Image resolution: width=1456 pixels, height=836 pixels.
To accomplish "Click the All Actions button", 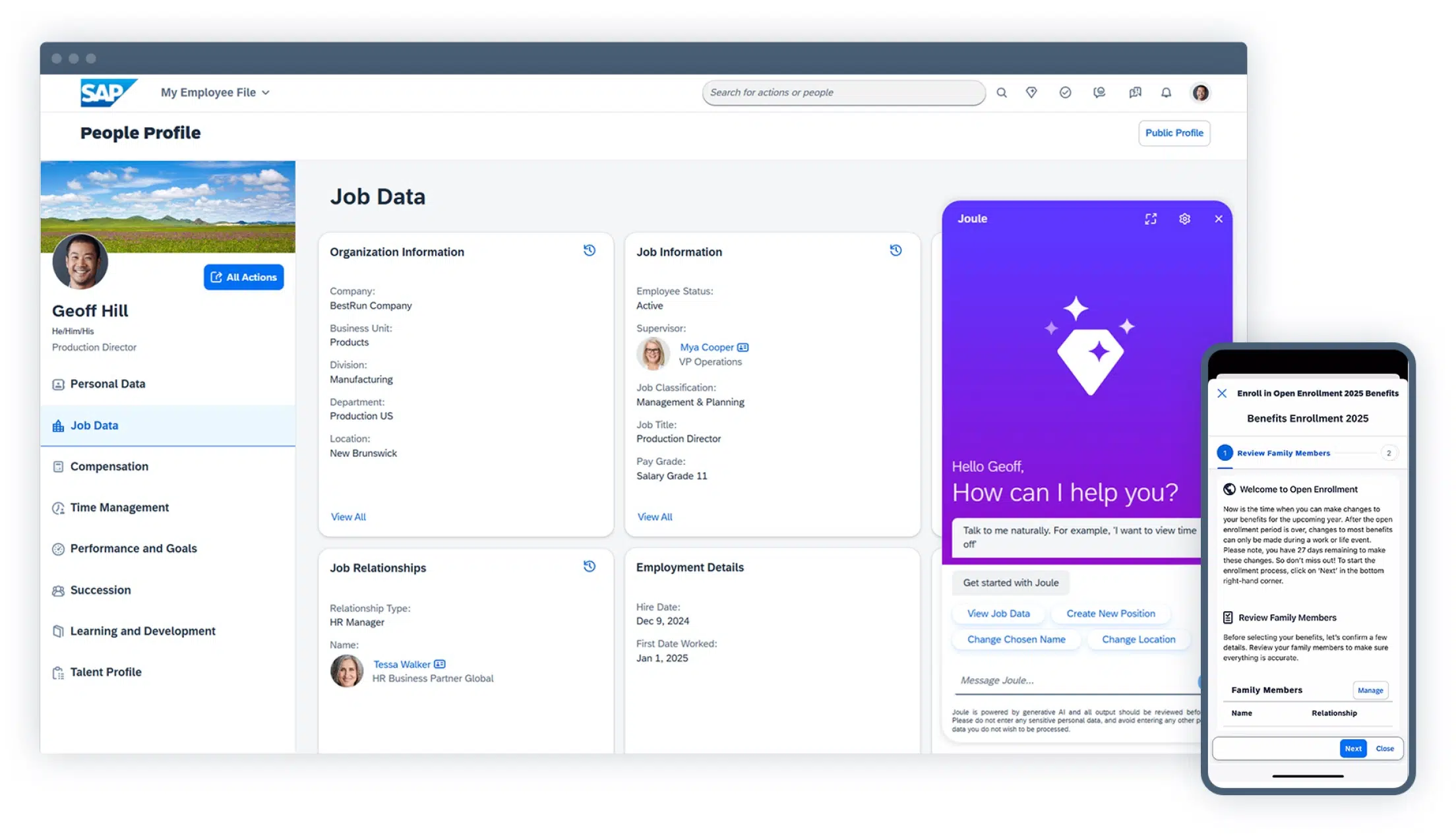I will click(243, 277).
